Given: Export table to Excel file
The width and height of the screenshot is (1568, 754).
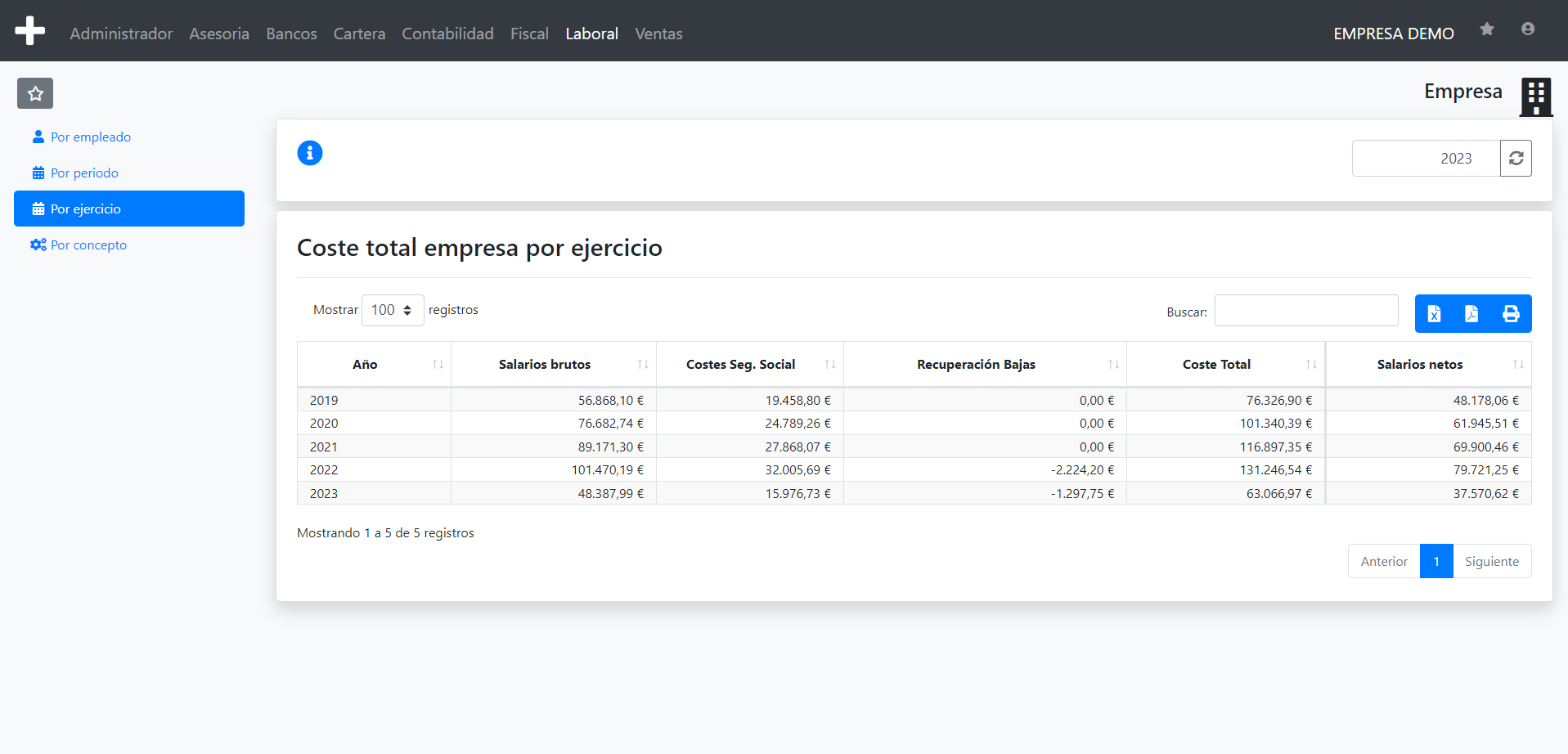Looking at the screenshot, I should 1434,314.
